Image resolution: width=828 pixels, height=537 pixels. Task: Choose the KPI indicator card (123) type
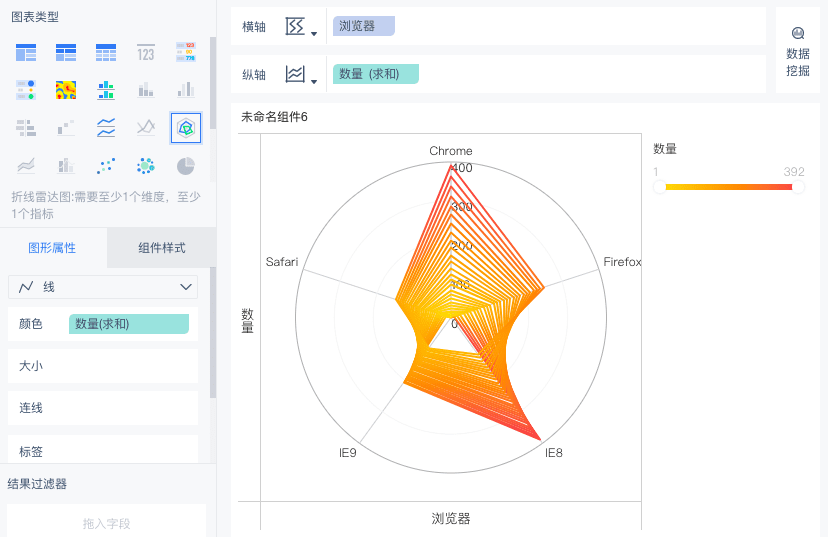[x=146, y=53]
